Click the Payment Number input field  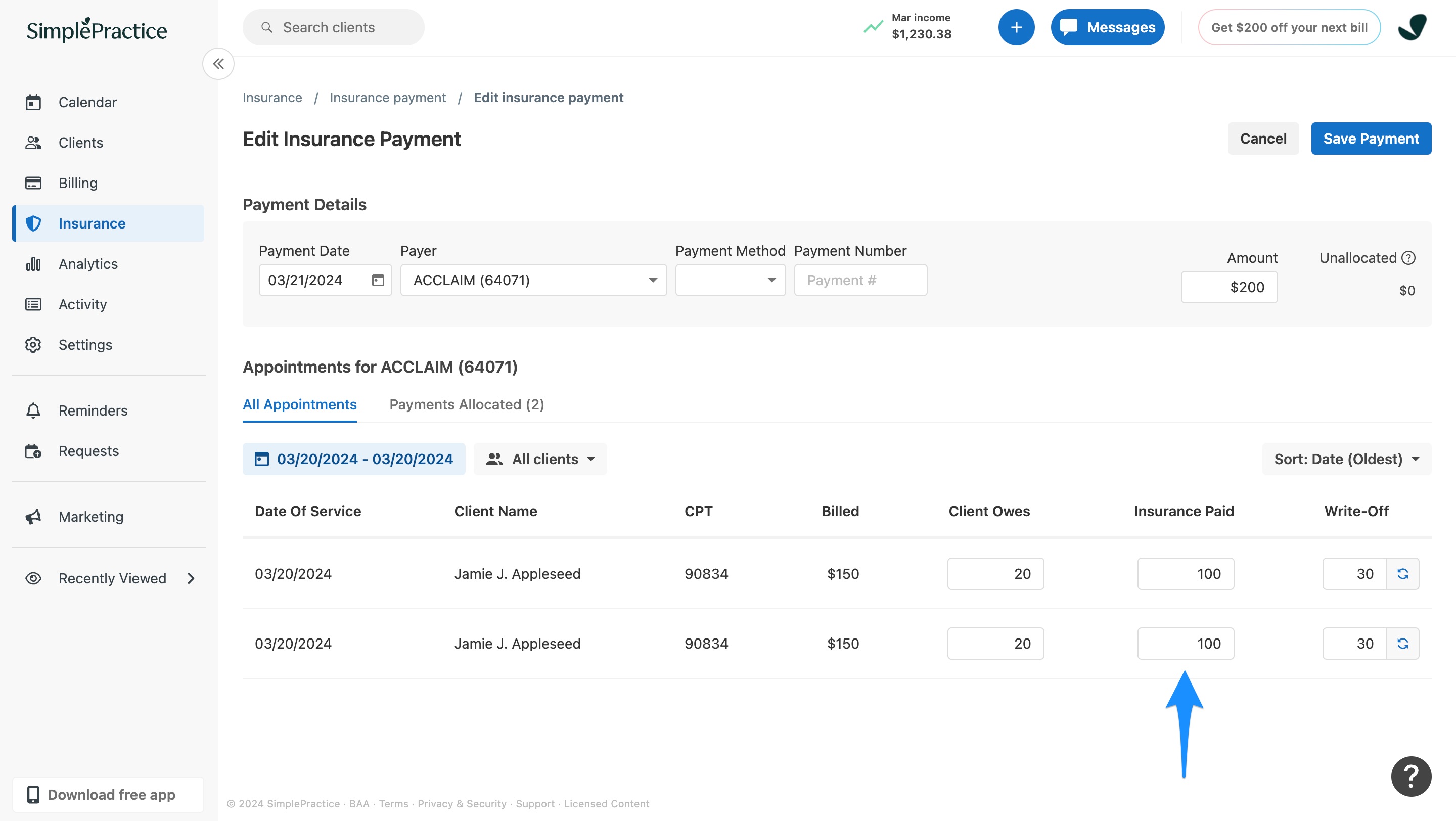860,280
